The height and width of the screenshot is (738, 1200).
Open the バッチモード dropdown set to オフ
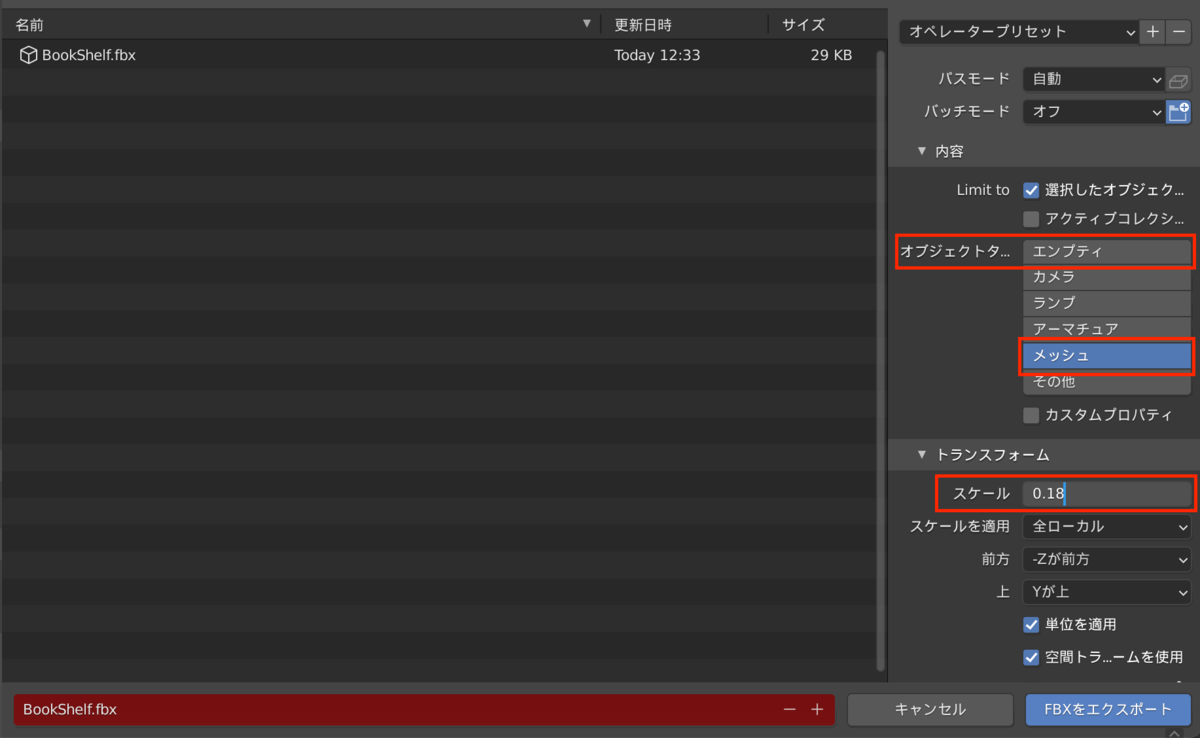click(1094, 112)
